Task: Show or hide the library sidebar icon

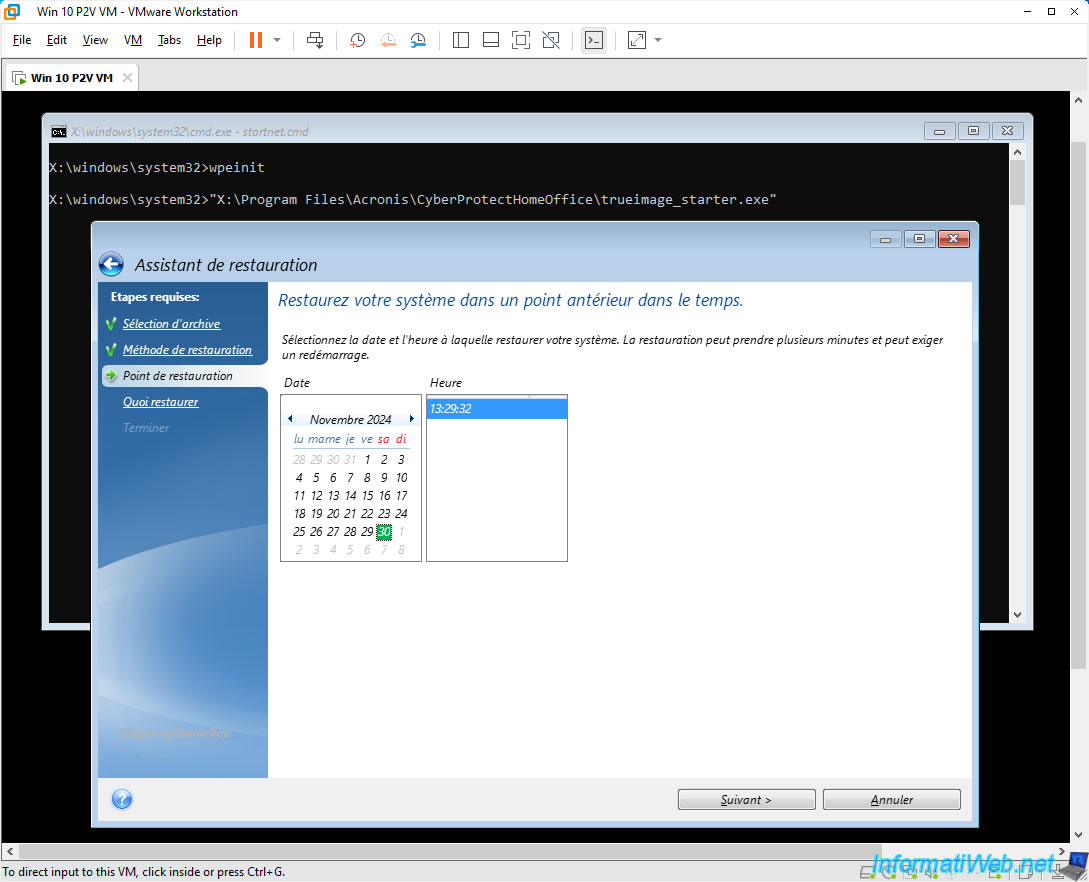Action: [x=460, y=40]
